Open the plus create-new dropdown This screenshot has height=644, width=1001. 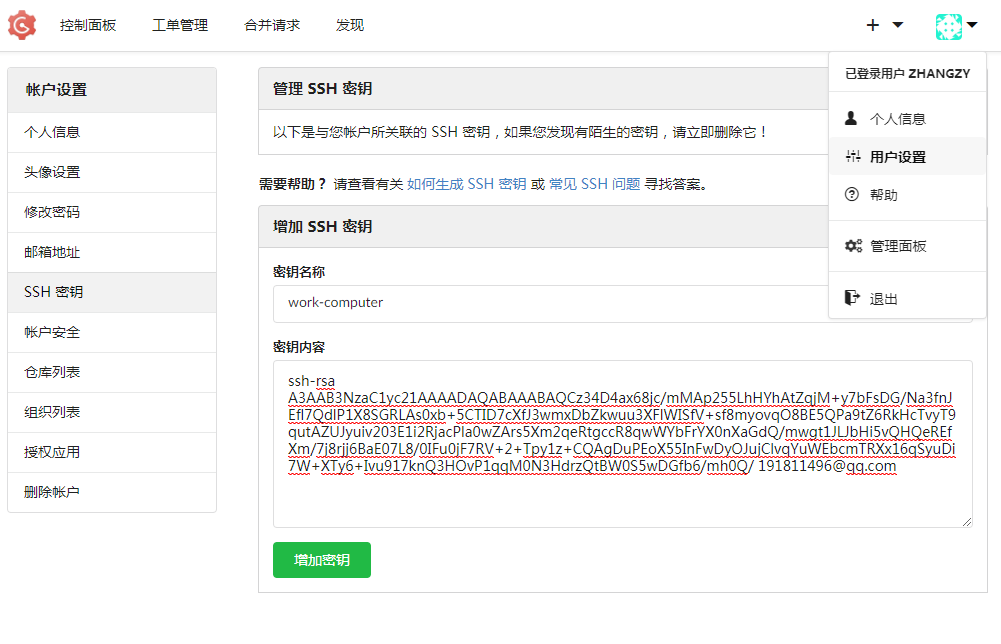(883, 25)
